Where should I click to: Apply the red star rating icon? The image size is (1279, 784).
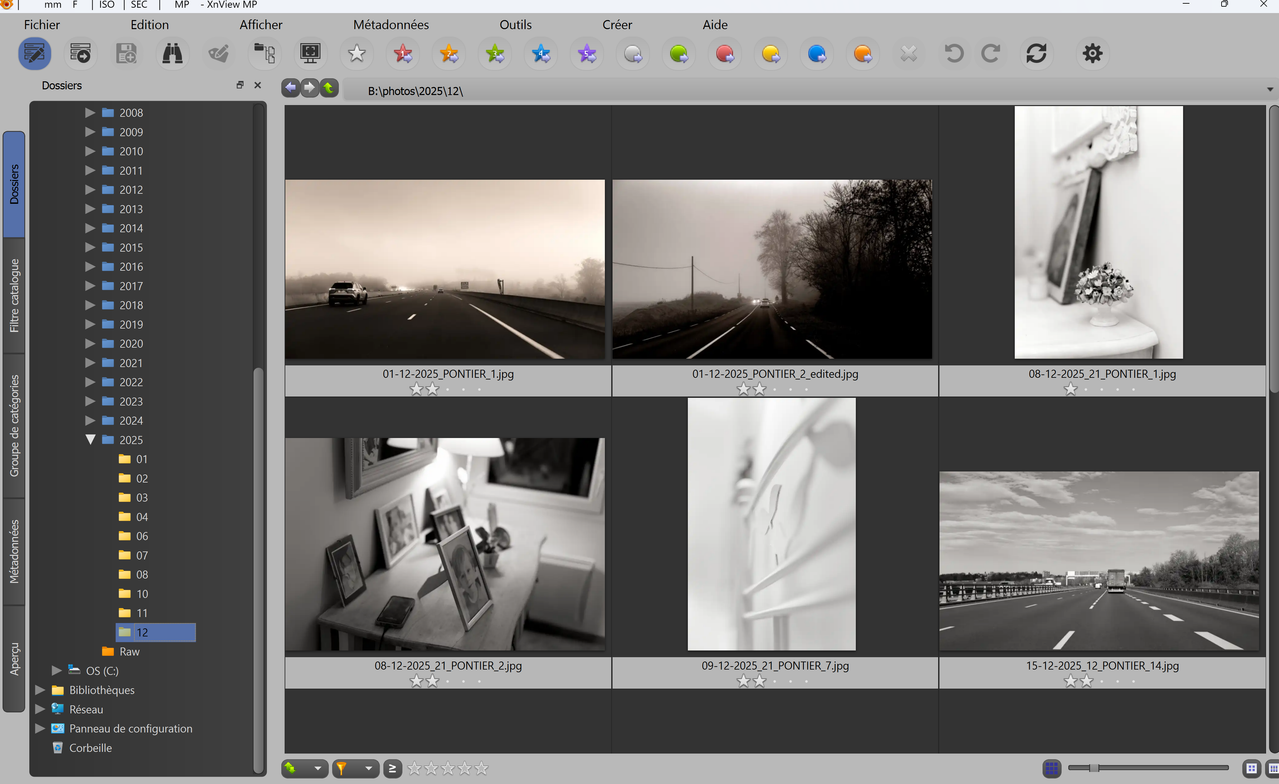pyautogui.click(x=403, y=53)
